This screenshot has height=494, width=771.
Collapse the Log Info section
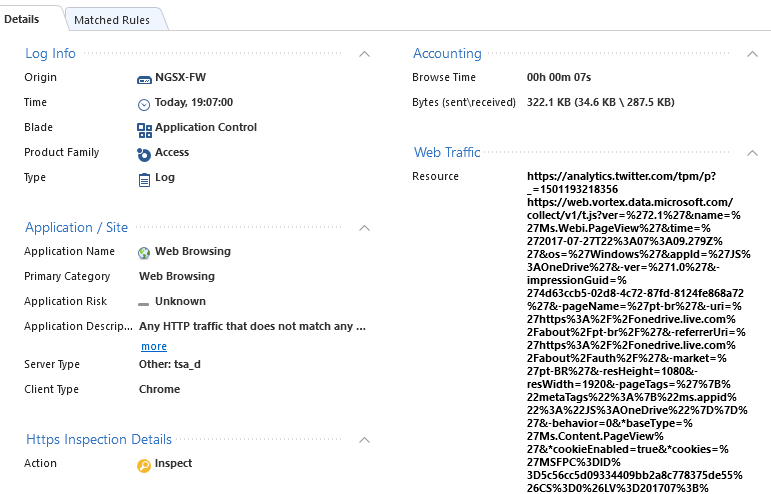[x=364, y=54]
